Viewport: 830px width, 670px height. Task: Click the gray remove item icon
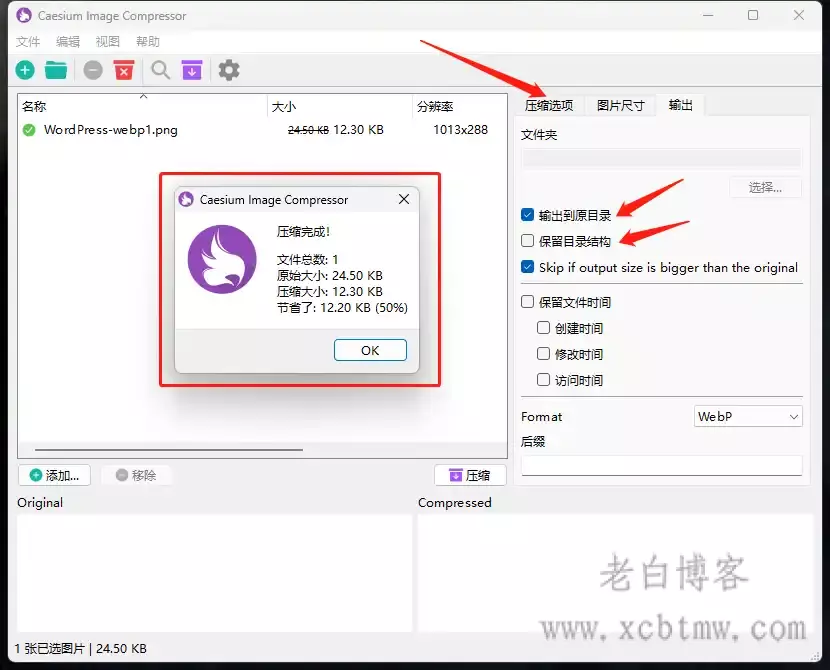92,70
